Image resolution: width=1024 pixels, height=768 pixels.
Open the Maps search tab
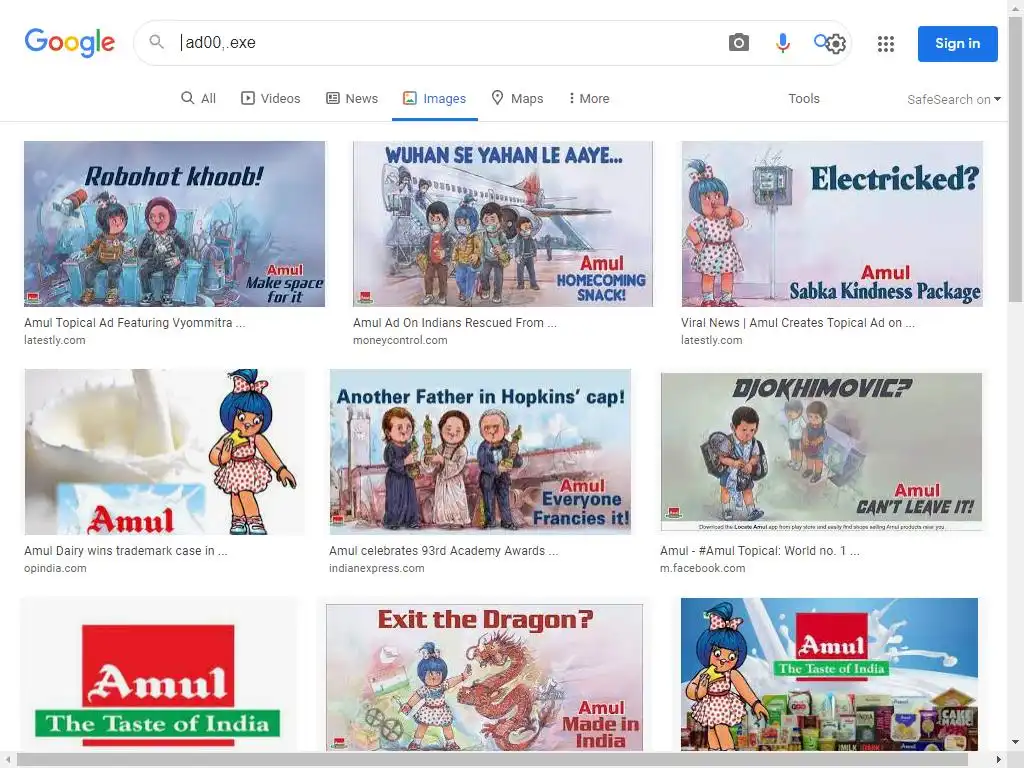[517, 99]
